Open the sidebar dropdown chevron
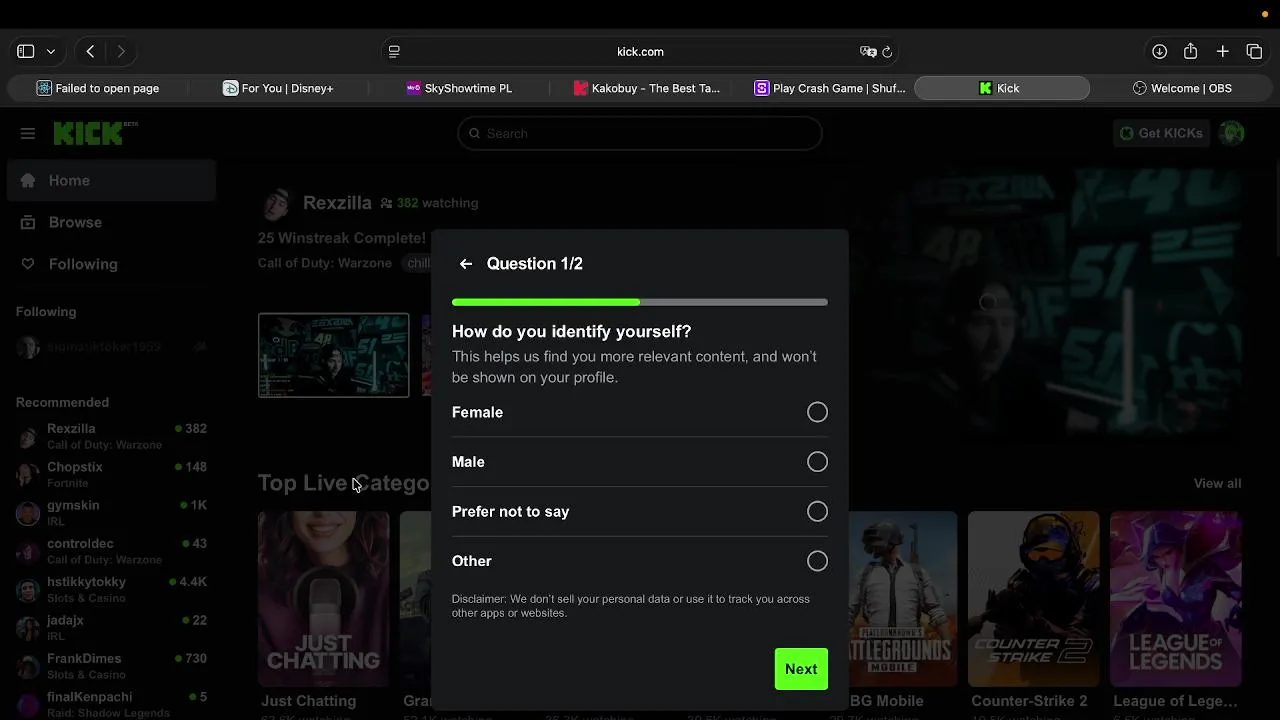The width and height of the screenshot is (1280, 720). point(50,51)
